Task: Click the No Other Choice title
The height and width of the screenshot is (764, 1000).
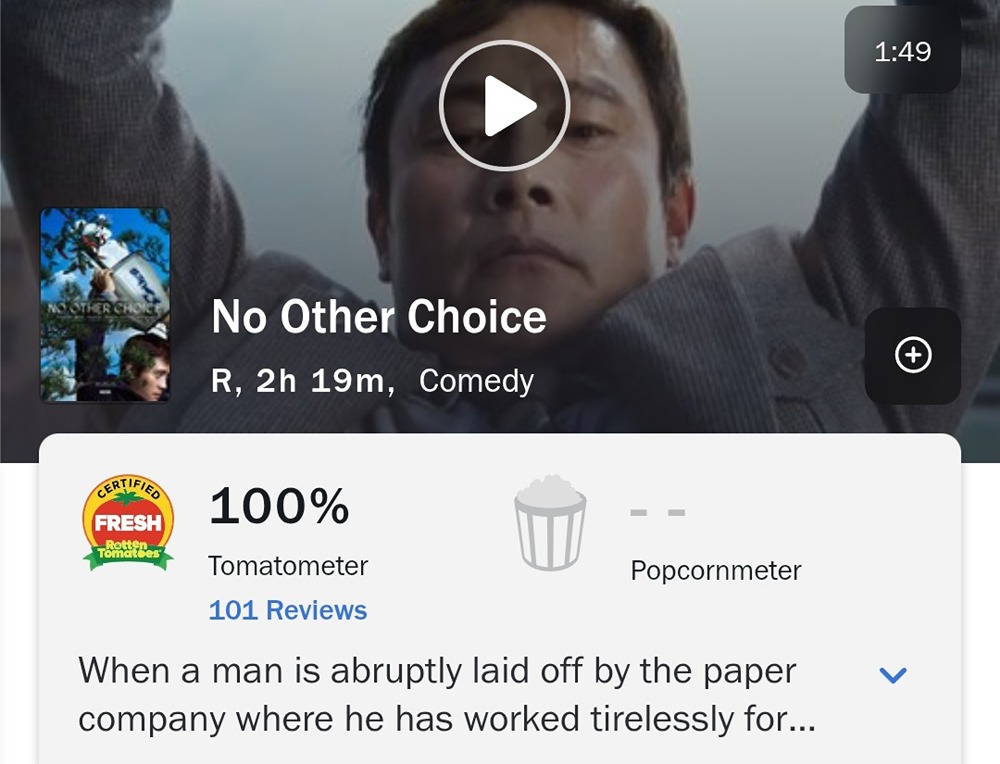Action: click(x=379, y=318)
